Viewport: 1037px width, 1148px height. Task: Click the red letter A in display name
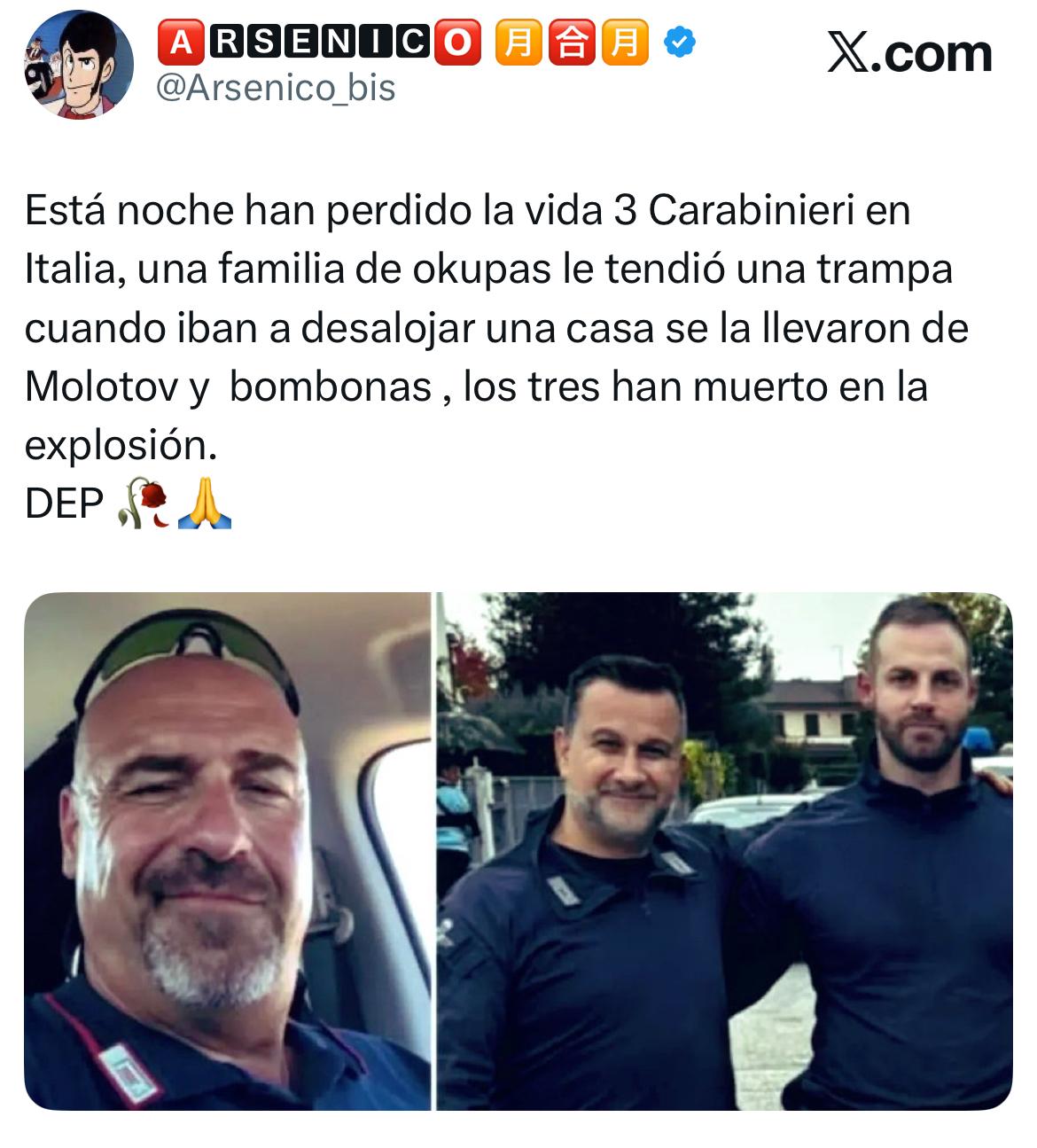[x=181, y=43]
